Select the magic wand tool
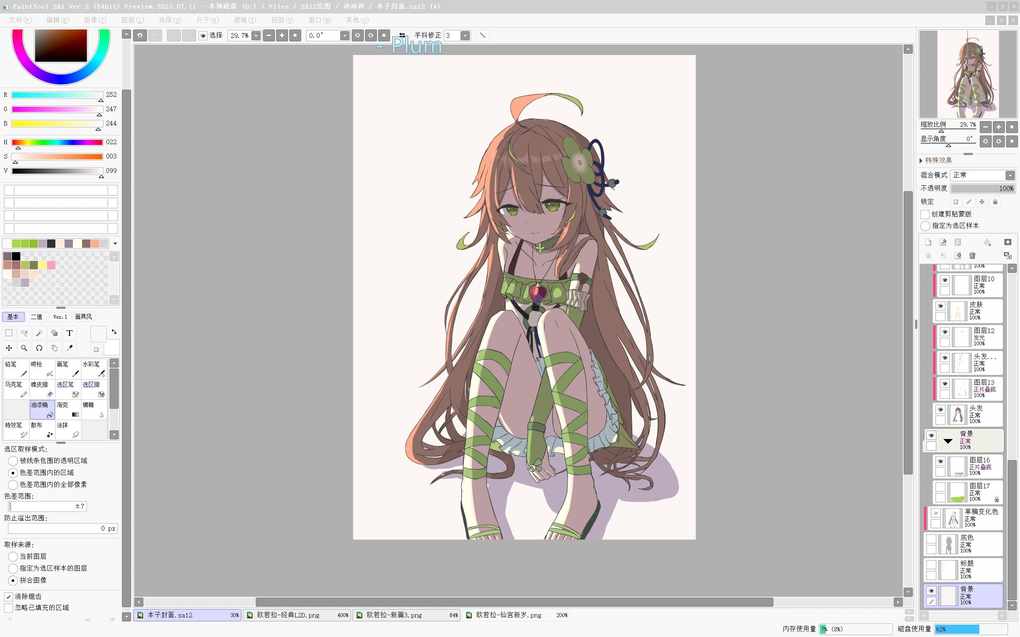The width and height of the screenshot is (1020, 637). (x=39, y=332)
